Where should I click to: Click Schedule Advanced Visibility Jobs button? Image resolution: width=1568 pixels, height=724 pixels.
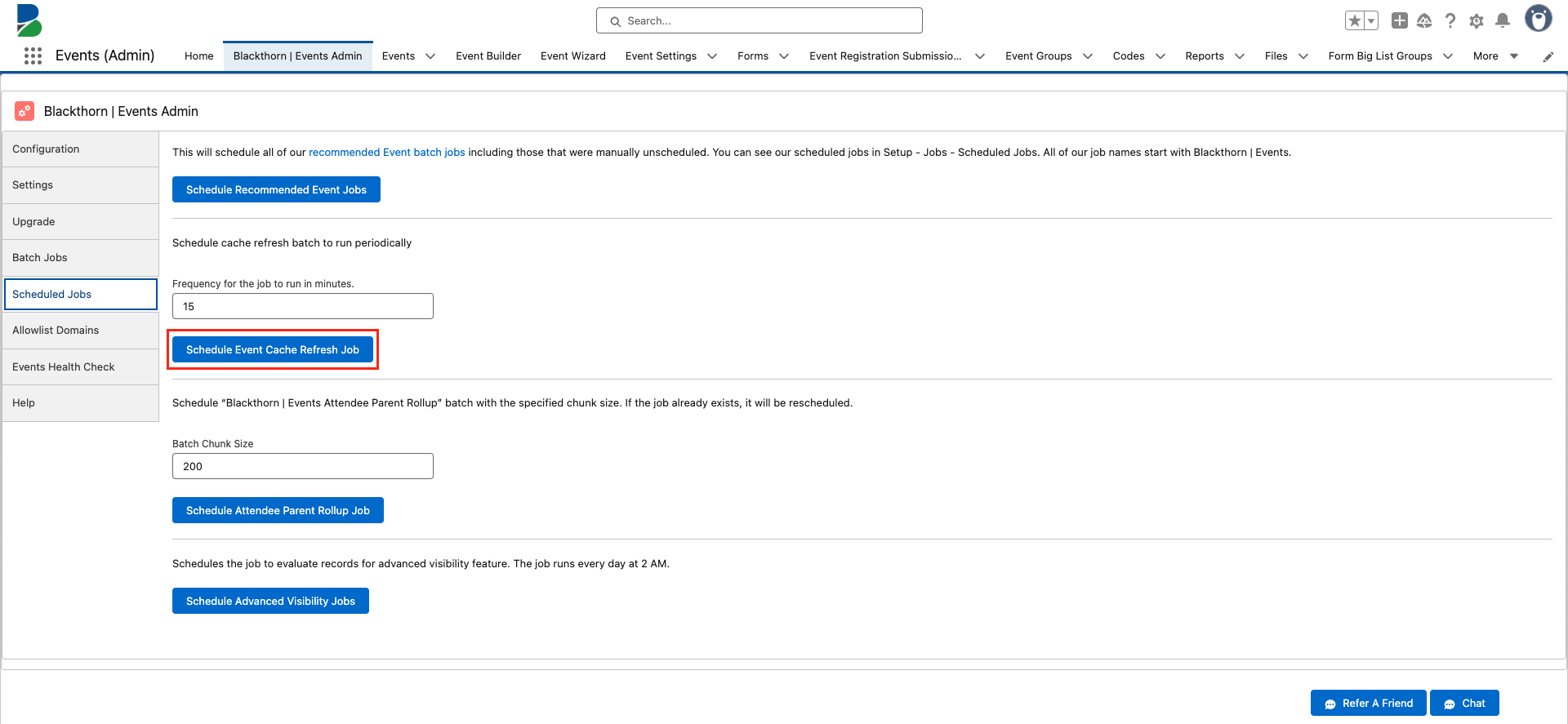[270, 601]
